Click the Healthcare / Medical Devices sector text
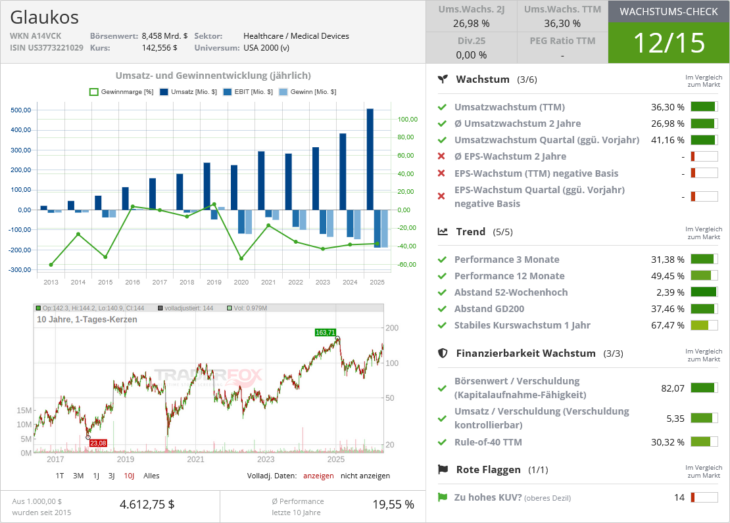 point(296,36)
